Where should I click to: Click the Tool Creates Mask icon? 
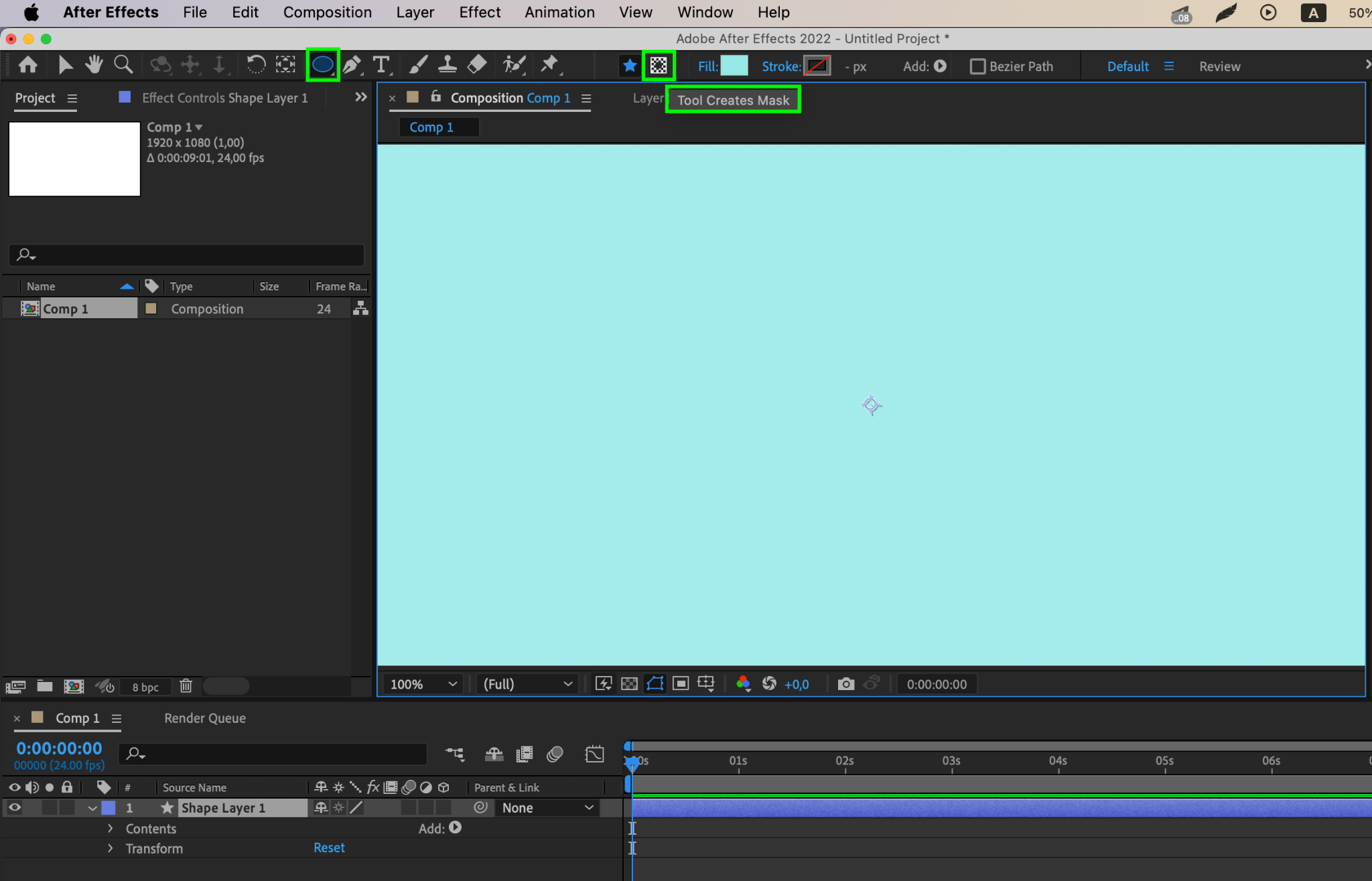tap(659, 66)
